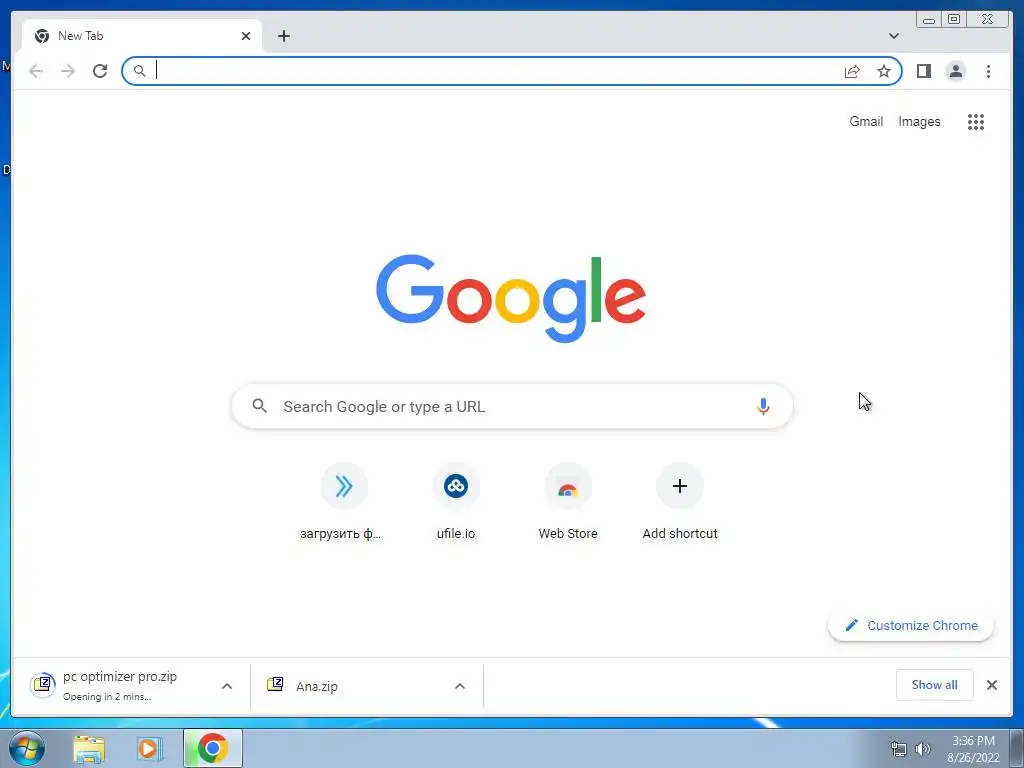
Task: Click the Chrome taskbar button
Action: tap(213, 748)
